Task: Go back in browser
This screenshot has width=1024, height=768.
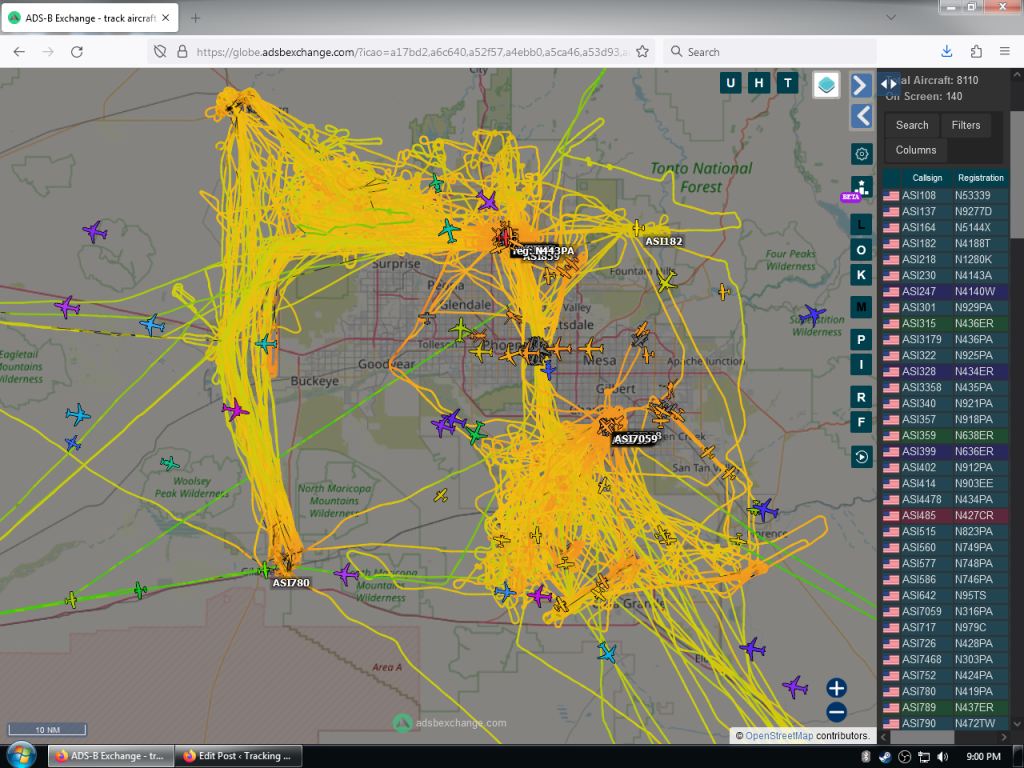Action: (19, 52)
